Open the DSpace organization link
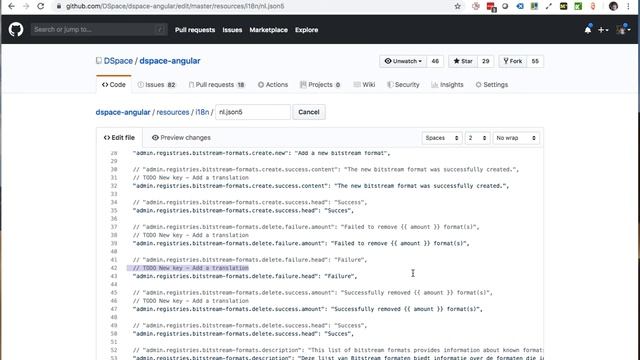640x360 pixels. (x=118, y=61)
